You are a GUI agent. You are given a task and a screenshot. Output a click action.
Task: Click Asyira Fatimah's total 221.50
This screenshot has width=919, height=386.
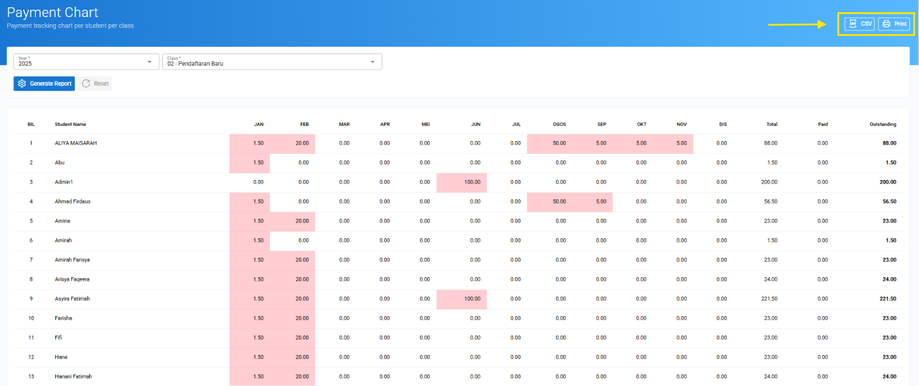point(770,299)
